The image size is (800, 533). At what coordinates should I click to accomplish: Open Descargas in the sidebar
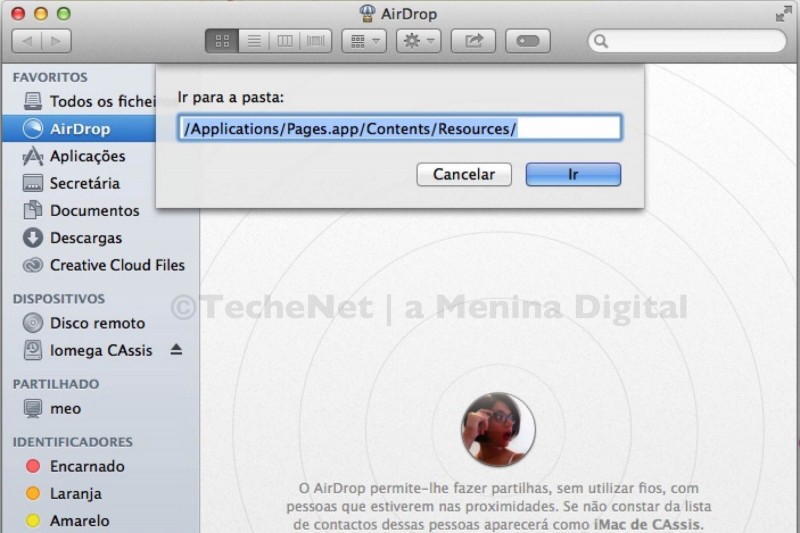click(x=85, y=238)
